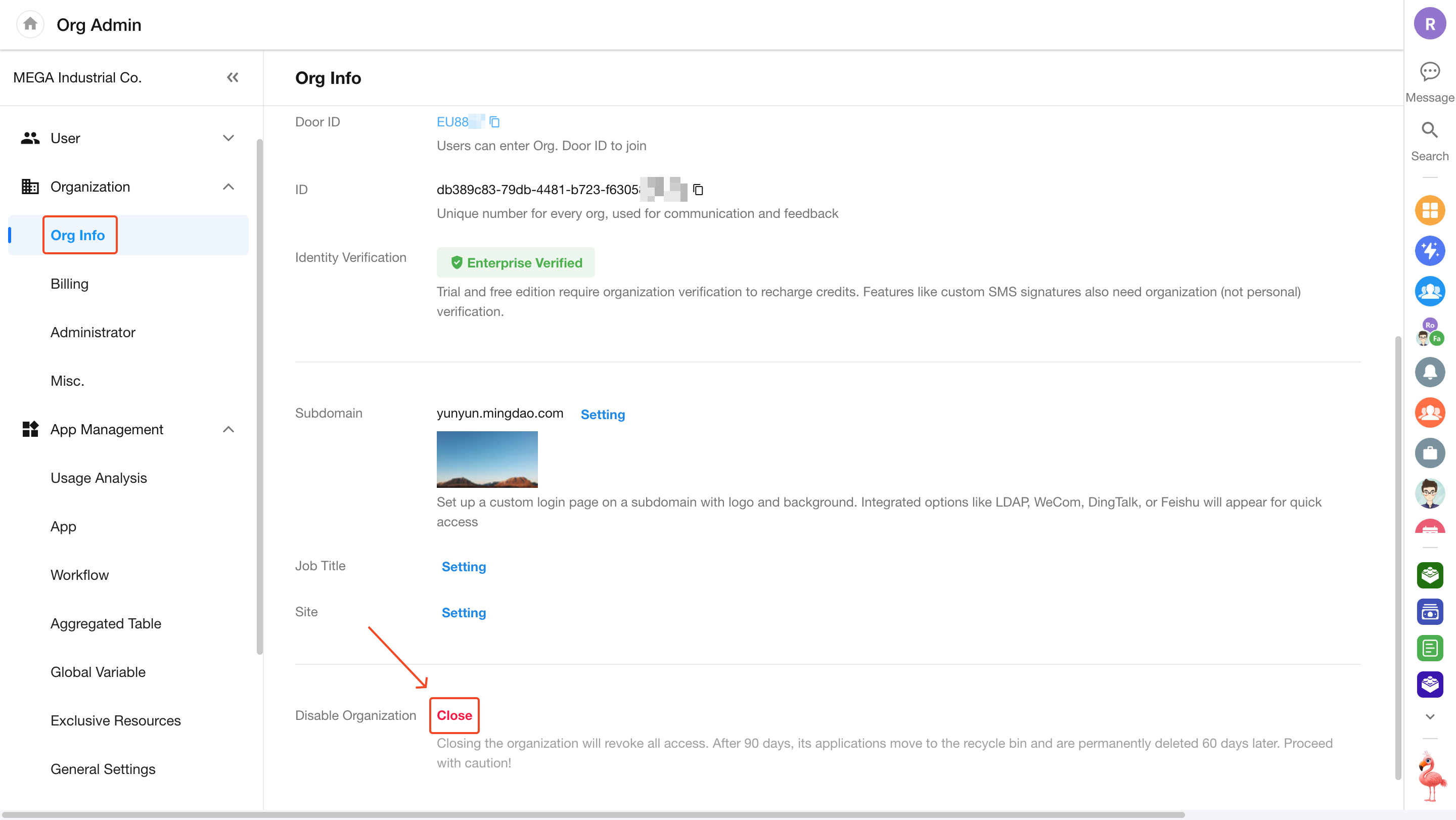Open Search from right sidebar
The height and width of the screenshot is (820, 1456).
click(x=1429, y=130)
